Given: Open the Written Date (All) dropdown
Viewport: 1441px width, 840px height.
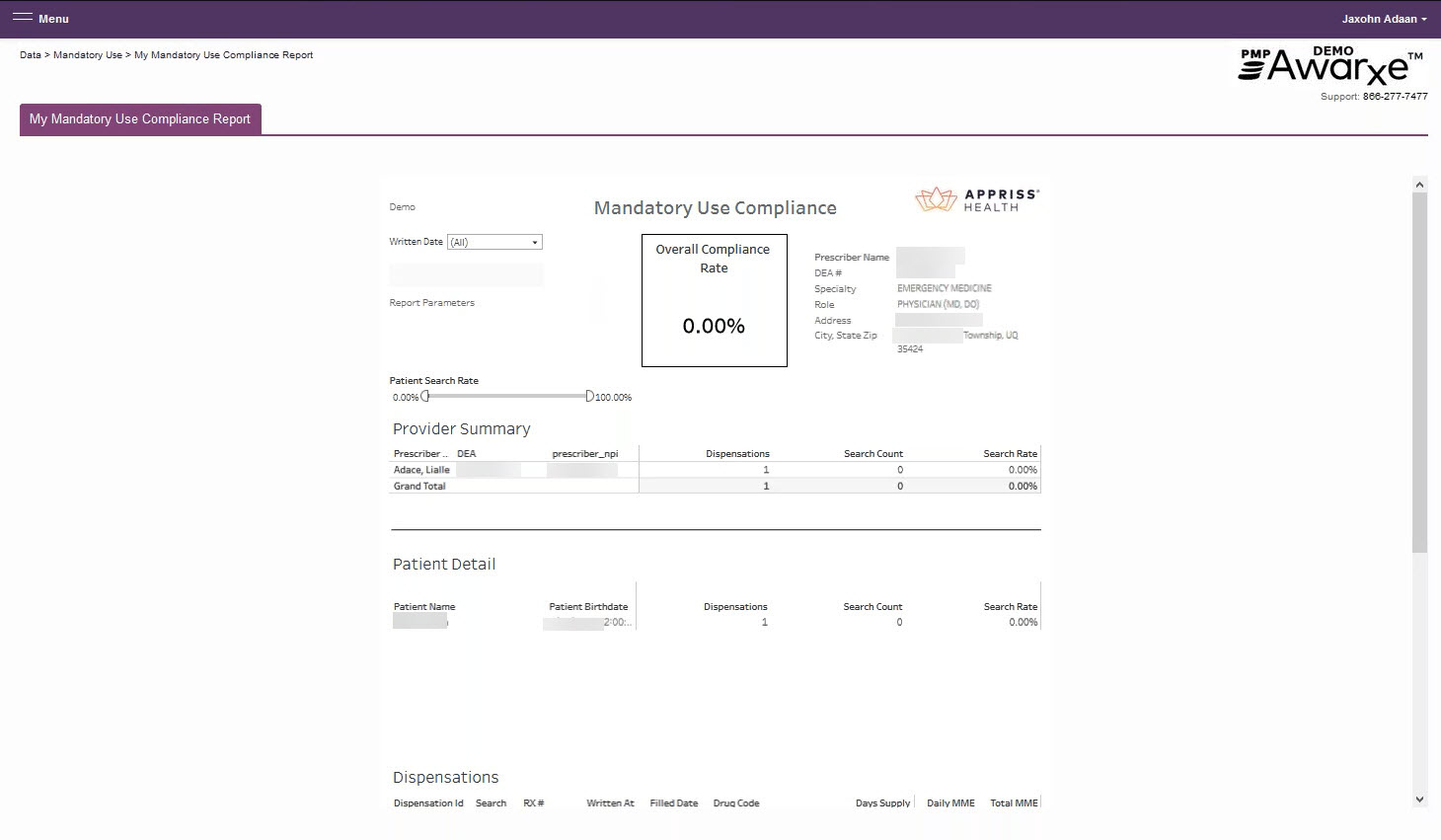Looking at the screenshot, I should (494, 242).
